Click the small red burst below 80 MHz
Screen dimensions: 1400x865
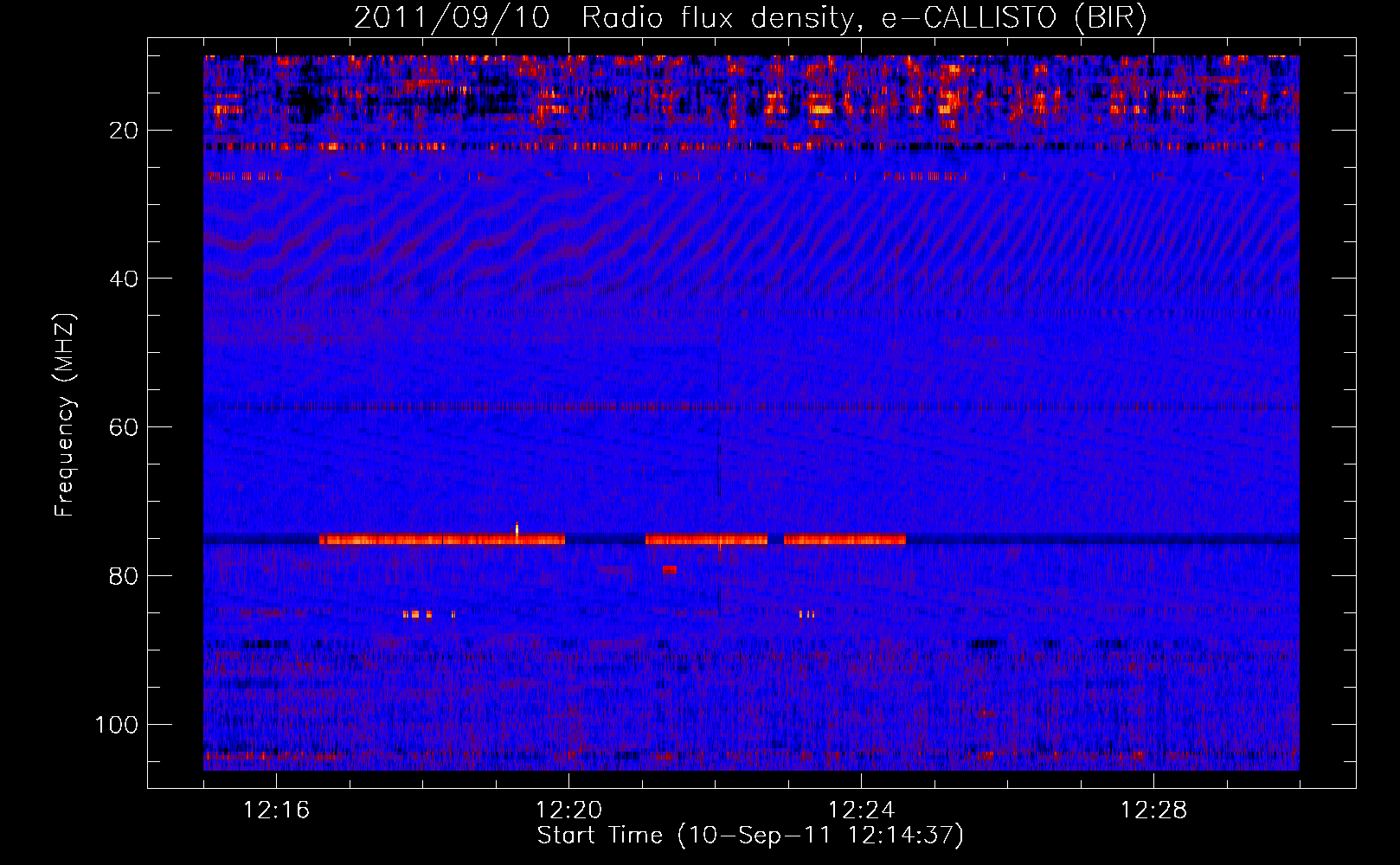pyautogui.click(x=669, y=570)
